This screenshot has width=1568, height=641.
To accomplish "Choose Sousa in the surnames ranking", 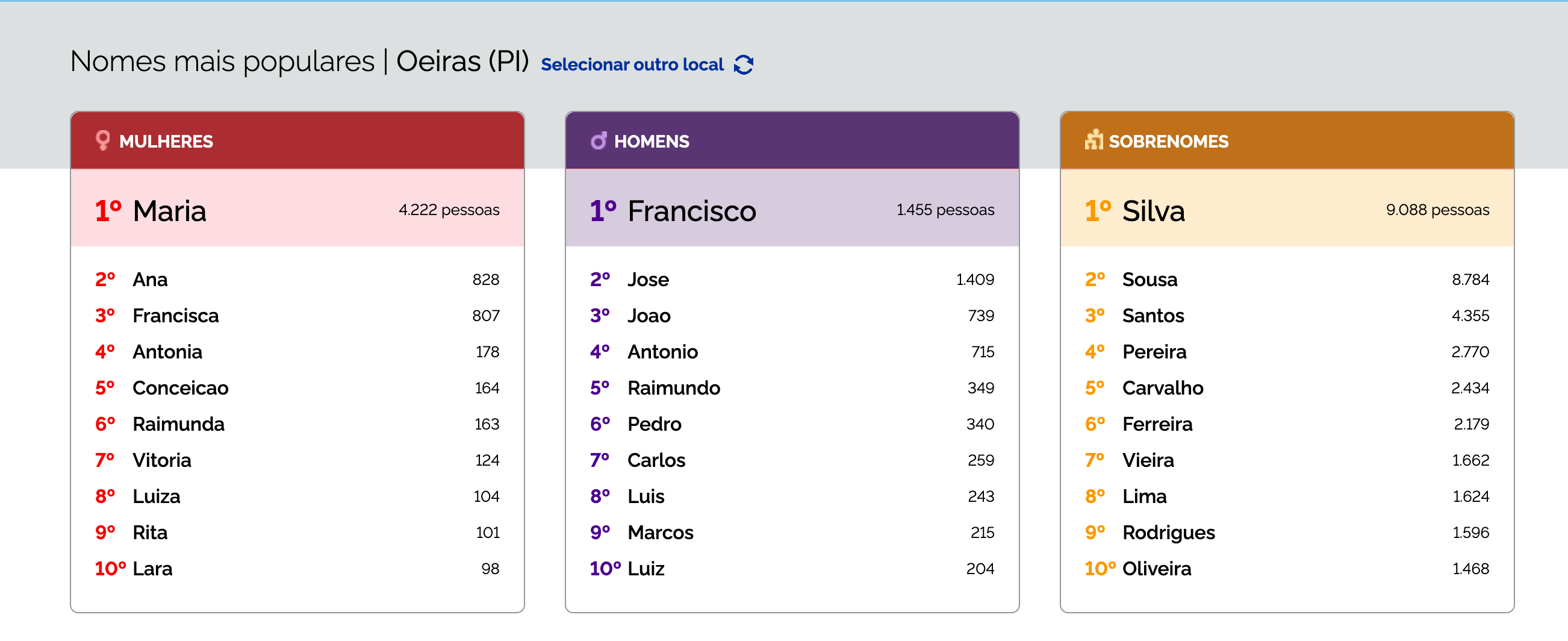I will (x=1150, y=280).
